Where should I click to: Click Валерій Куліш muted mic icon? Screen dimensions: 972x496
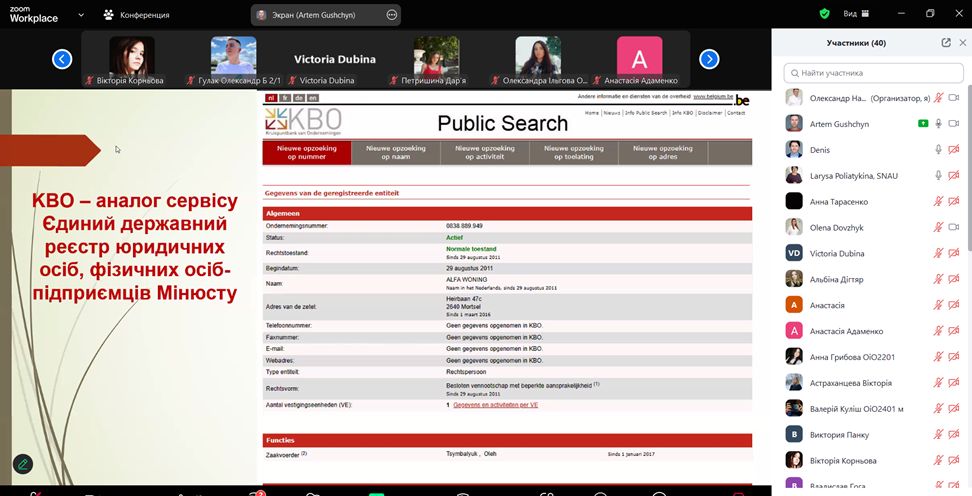pyautogui.click(x=939, y=409)
